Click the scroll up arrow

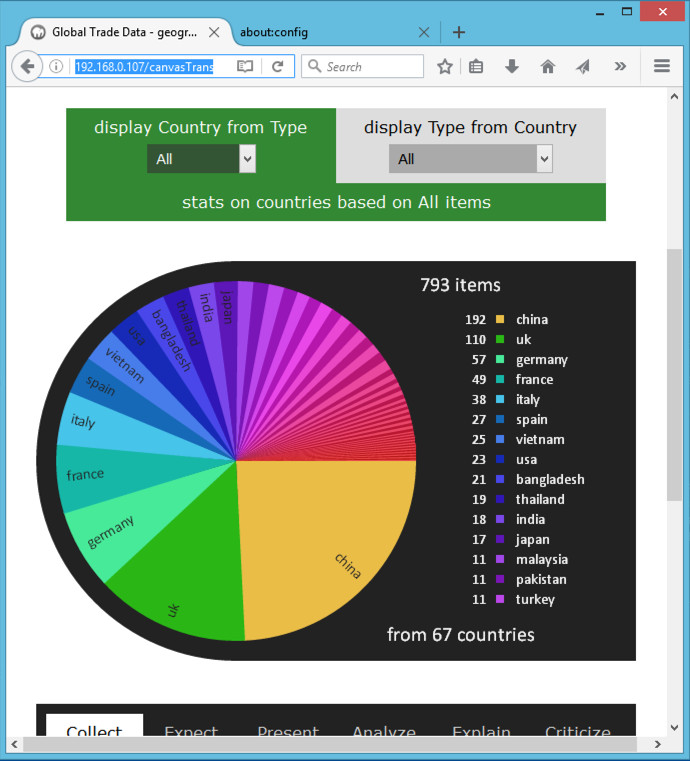(x=674, y=96)
